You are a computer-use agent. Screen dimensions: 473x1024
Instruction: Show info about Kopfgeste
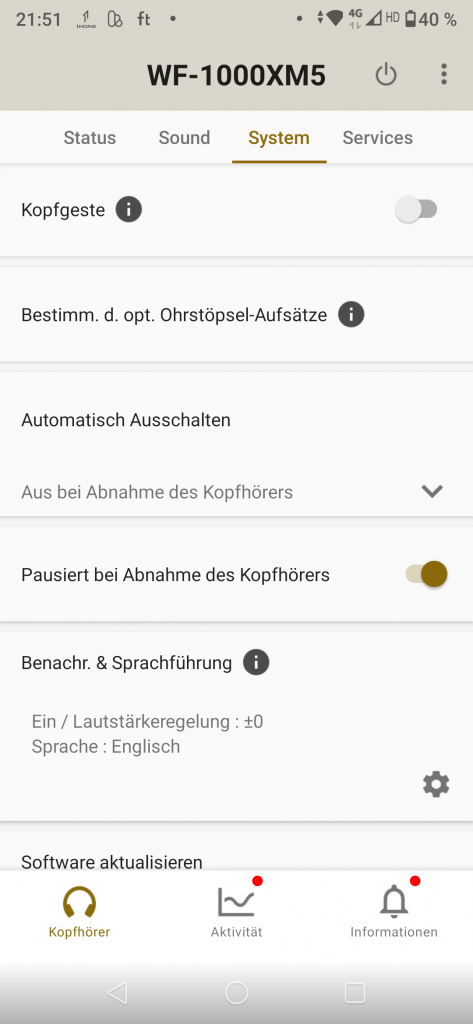pos(129,210)
